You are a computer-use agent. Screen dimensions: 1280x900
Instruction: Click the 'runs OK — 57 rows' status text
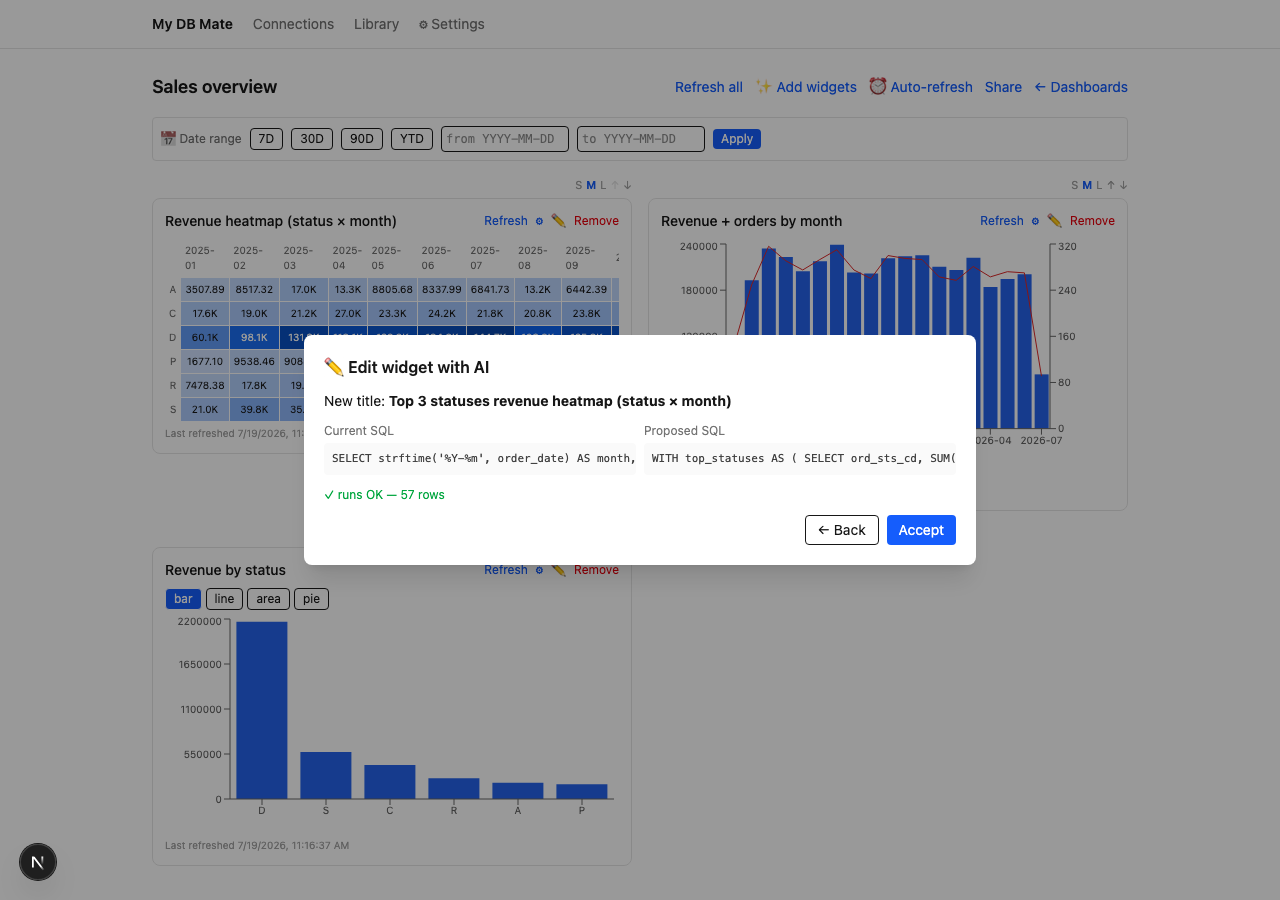coord(384,495)
